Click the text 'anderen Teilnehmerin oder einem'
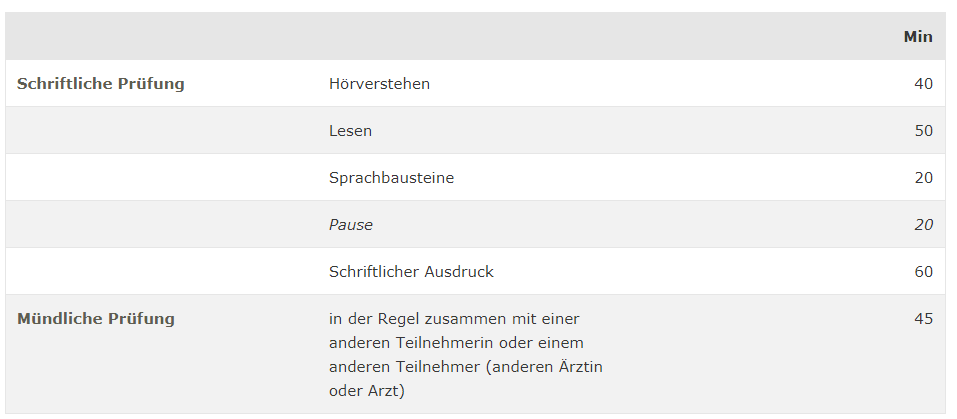The width and height of the screenshot is (957, 419). click(x=456, y=343)
